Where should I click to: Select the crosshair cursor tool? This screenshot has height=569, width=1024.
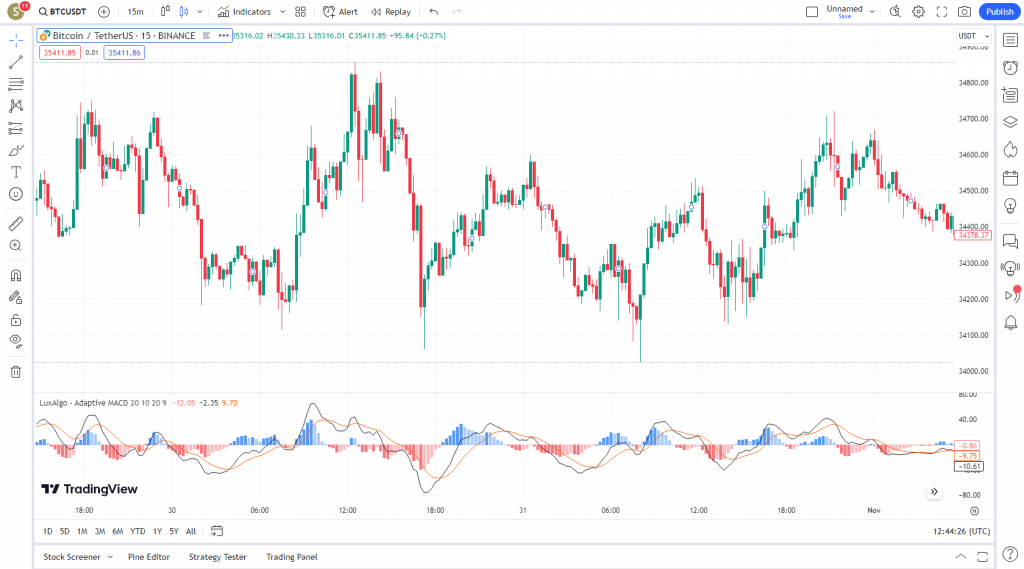[x=16, y=41]
